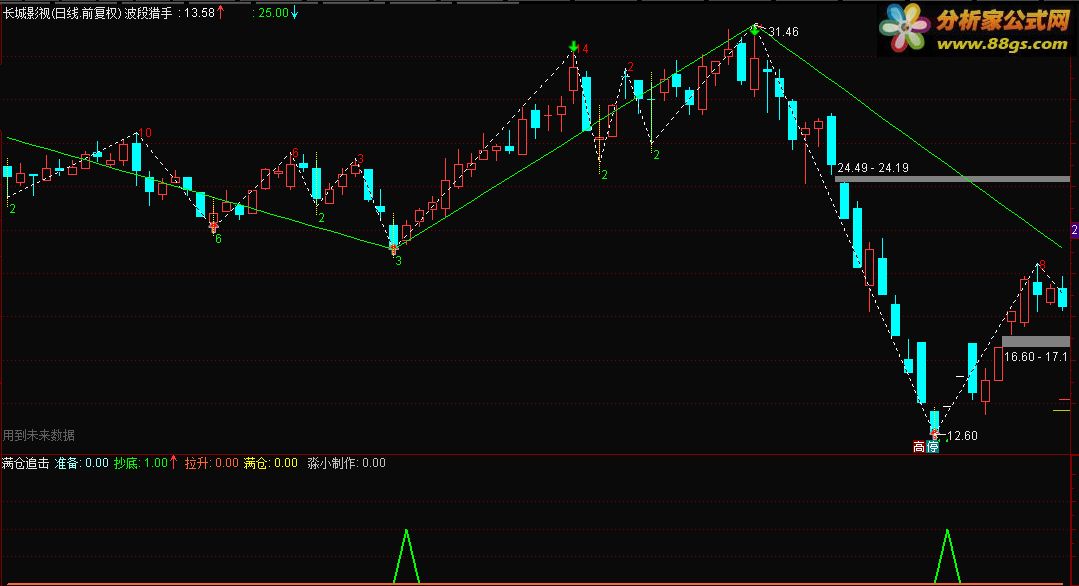Click the first green 抄底 signal spike
Screen dimensions: 1079x586
pyautogui.click(x=407, y=556)
